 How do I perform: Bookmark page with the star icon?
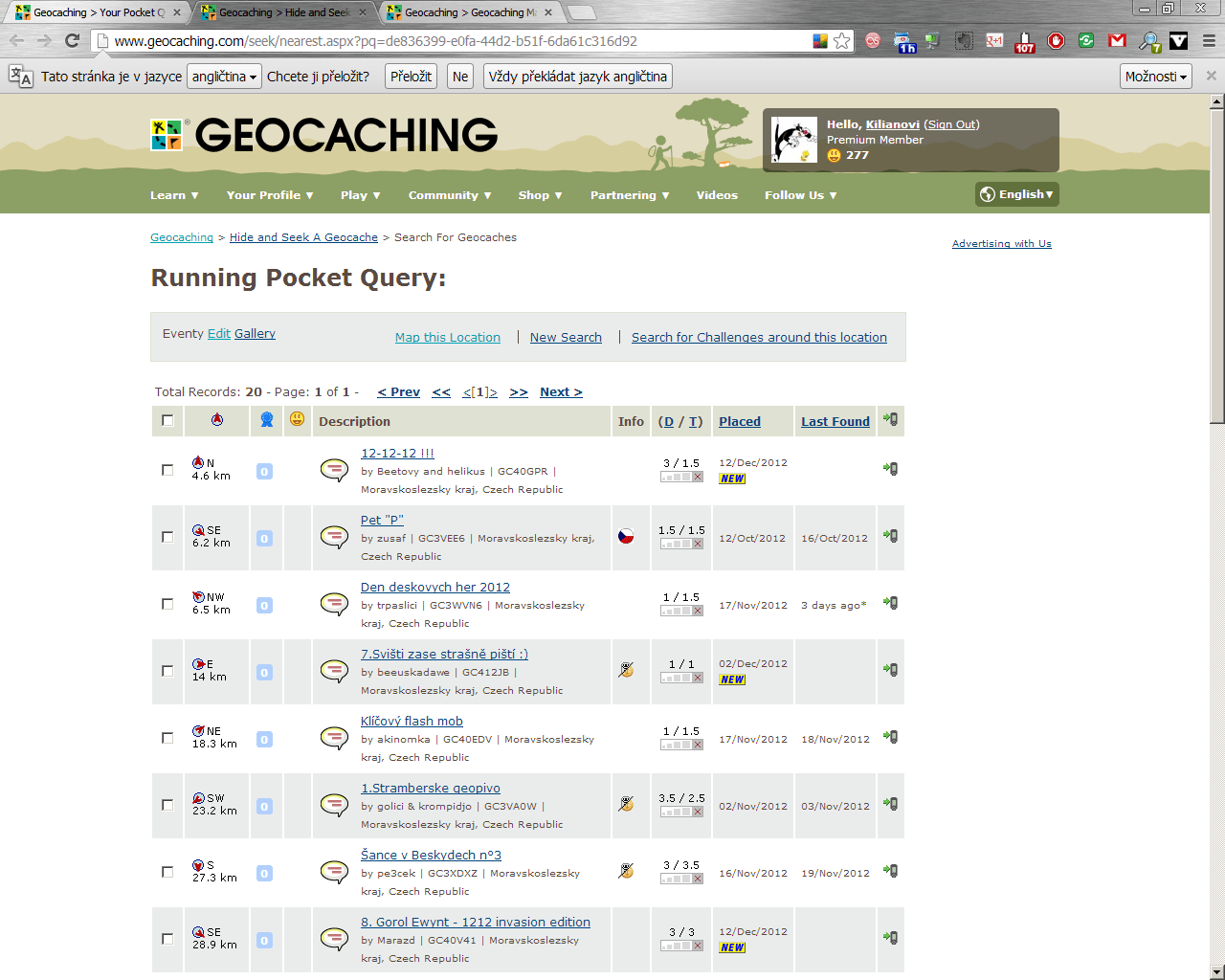click(842, 40)
